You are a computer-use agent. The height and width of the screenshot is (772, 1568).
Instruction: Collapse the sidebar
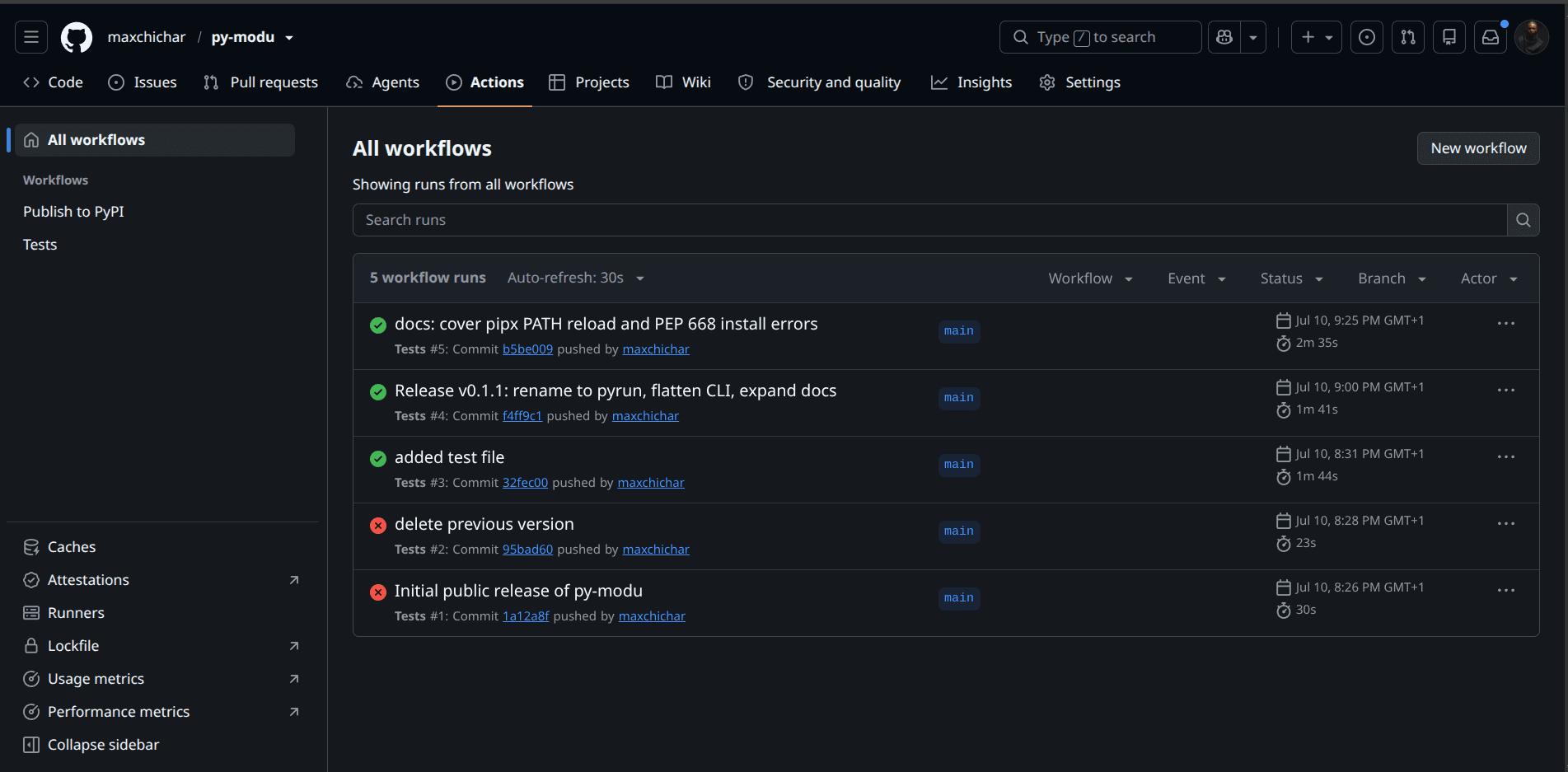[91, 745]
